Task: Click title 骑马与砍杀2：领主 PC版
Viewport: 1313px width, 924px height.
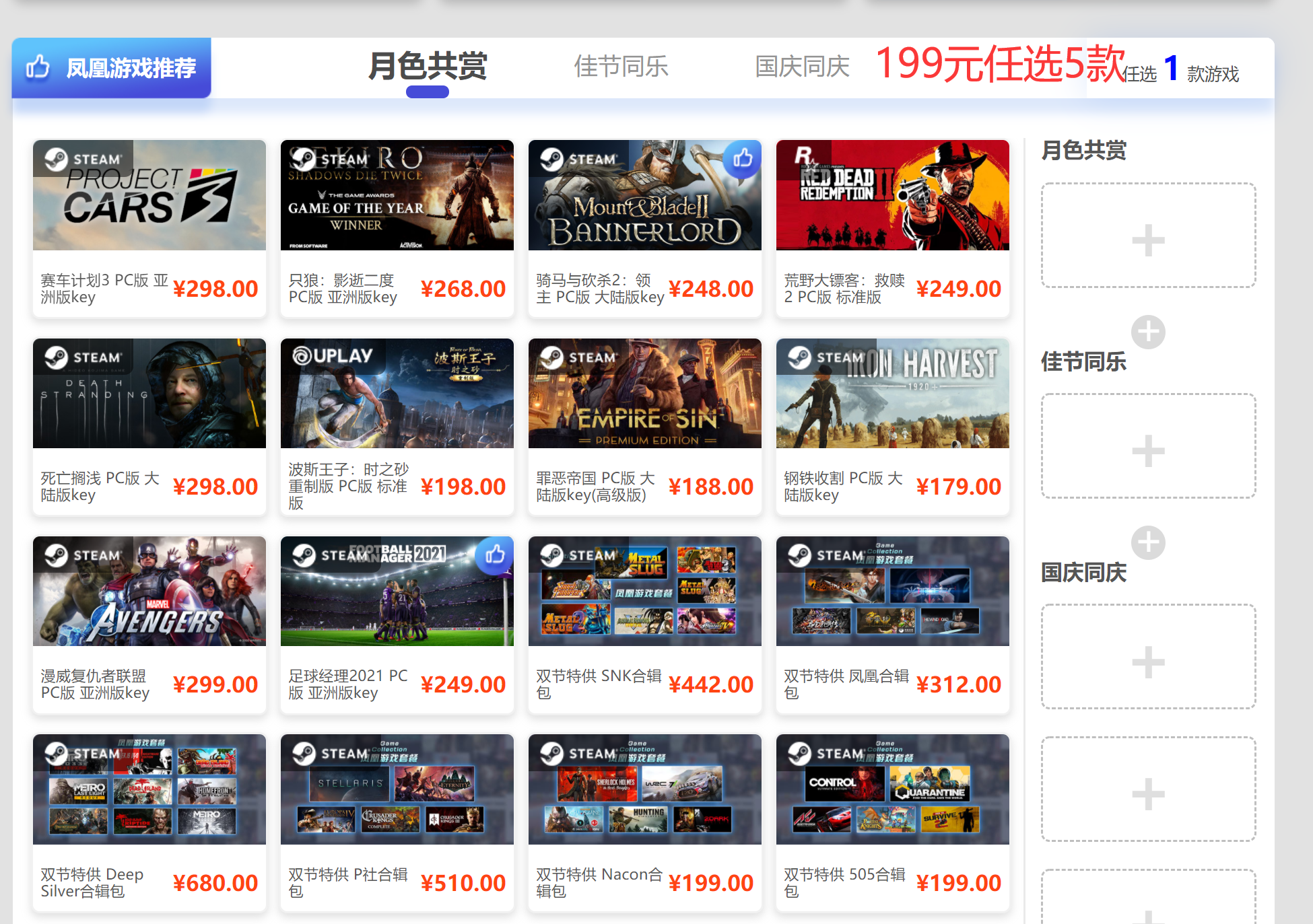Action: pyautogui.click(x=600, y=289)
